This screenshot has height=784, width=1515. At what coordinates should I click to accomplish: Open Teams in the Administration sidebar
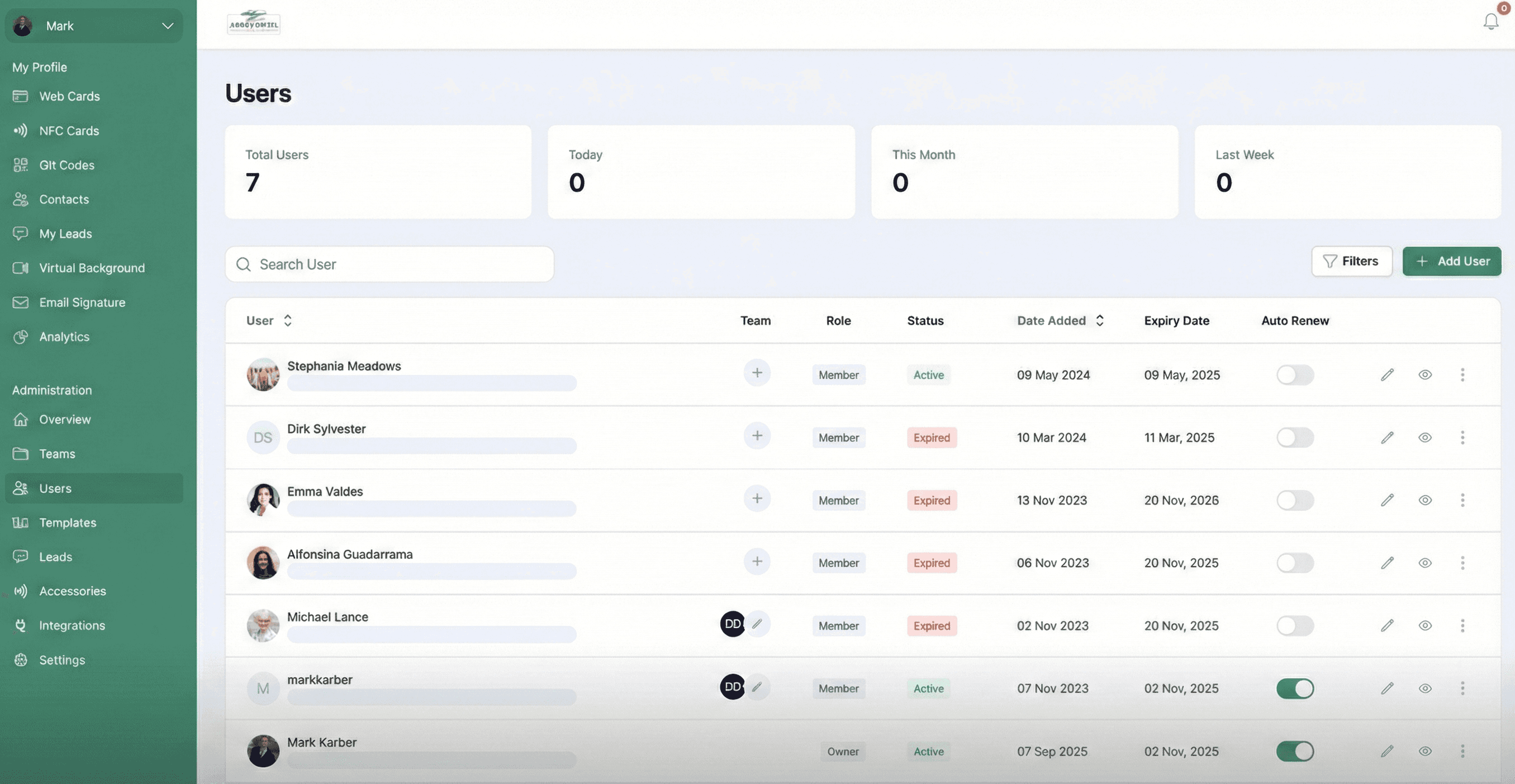[57, 453]
